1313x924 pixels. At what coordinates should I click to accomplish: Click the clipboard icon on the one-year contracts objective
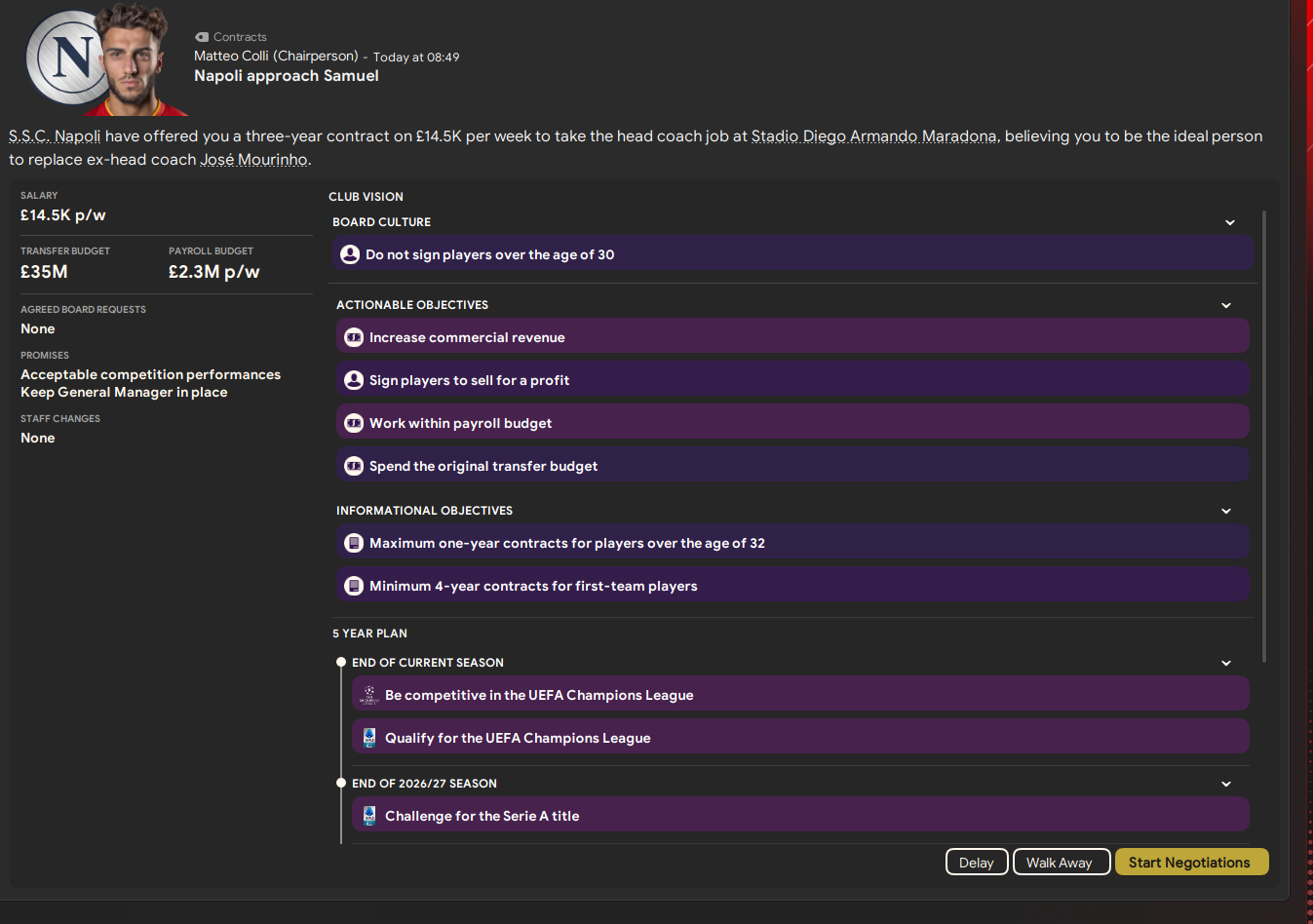(x=354, y=542)
